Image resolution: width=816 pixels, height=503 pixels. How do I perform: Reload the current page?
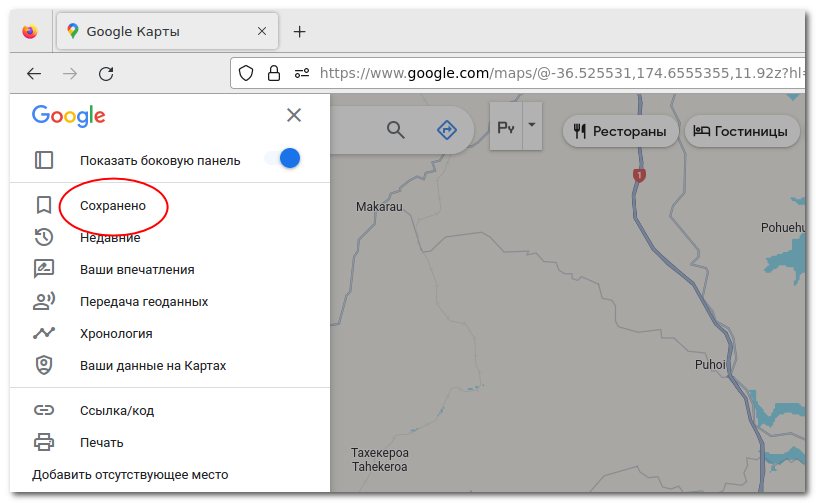pyautogui.click(x=106, y=74)
